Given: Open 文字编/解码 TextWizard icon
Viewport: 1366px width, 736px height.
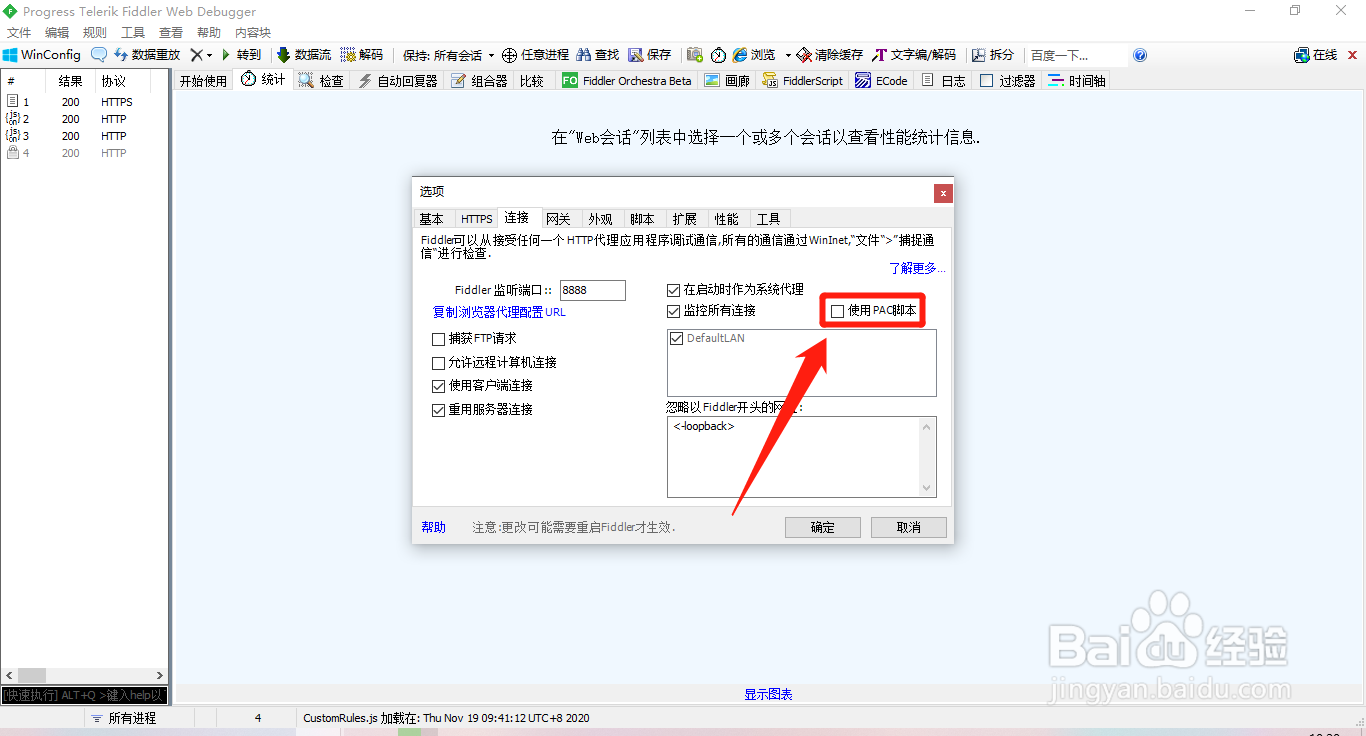Looking at the screenshot, I should coord(880,55).
